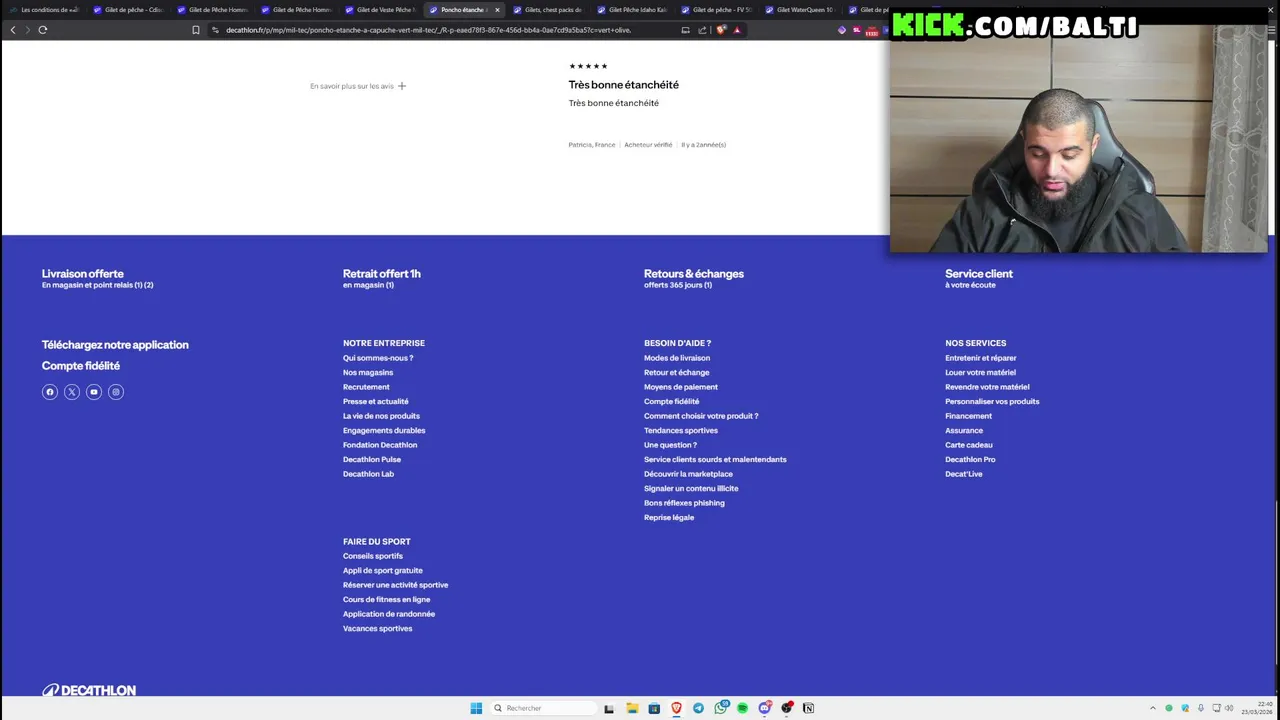This screenshot has height=720, width=1280.
Task: Click 'Livraison offerte' heading
Action: tap(83, 274)
